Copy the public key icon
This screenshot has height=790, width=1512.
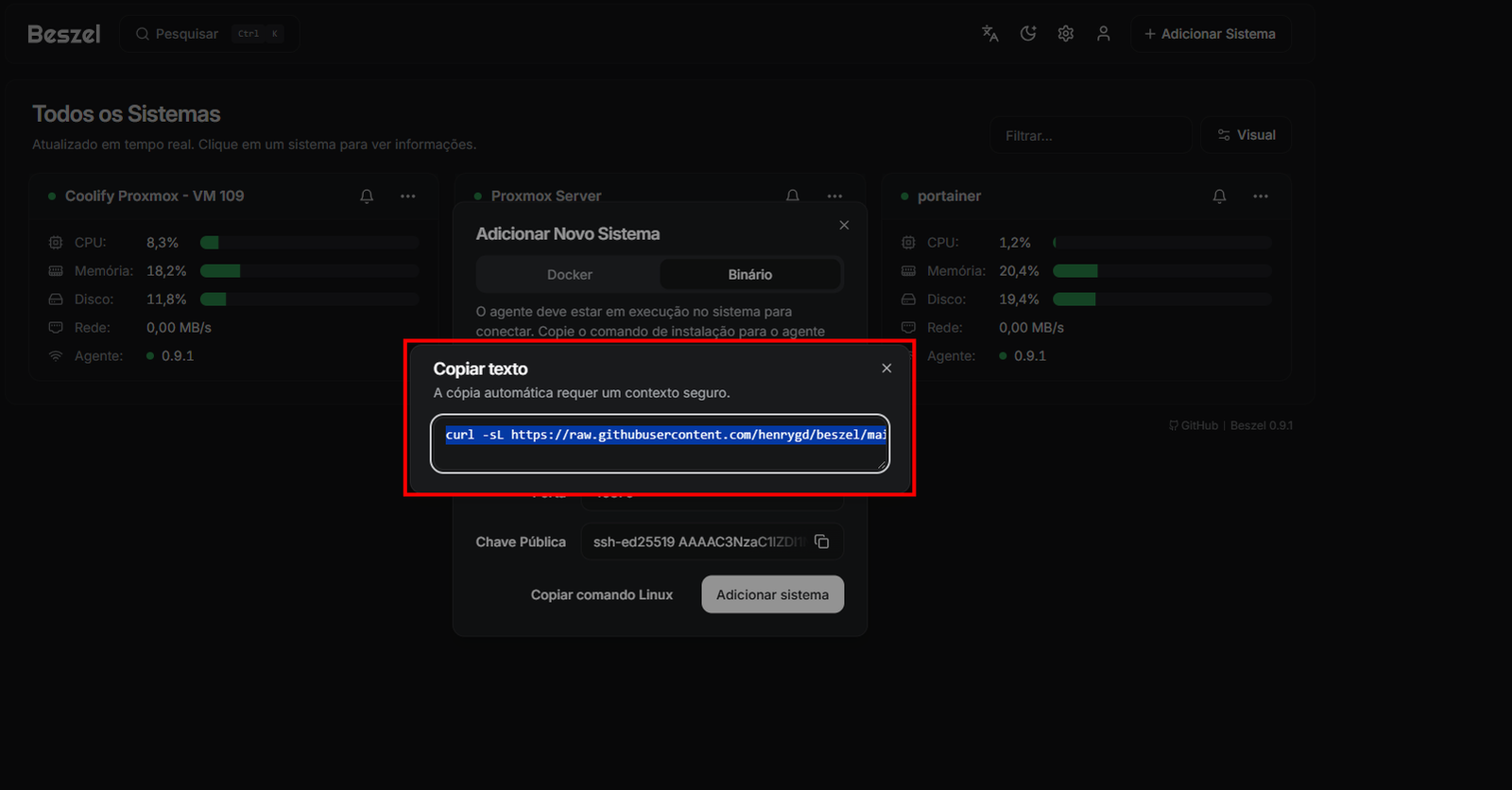click(x=822, y=541)
